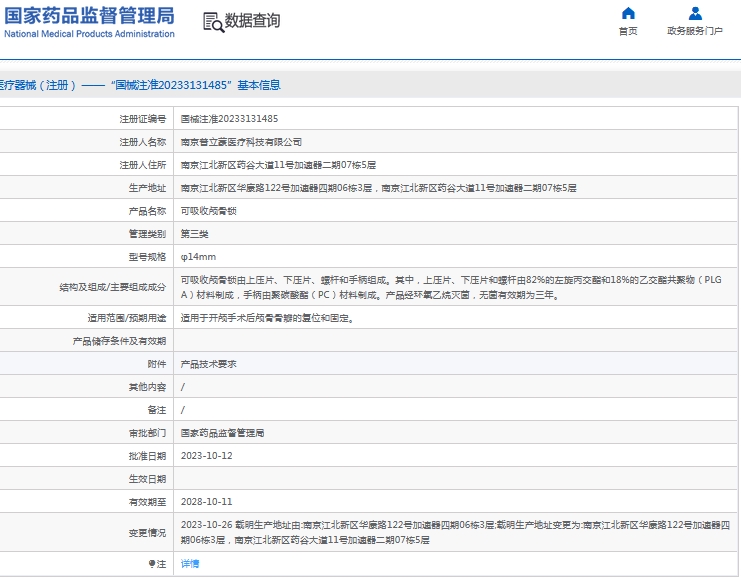The width and height of the screenshot is (741, 578).
Task: Select approving department value 国家药品监督管理局
Action: click(x=222, y=433)
